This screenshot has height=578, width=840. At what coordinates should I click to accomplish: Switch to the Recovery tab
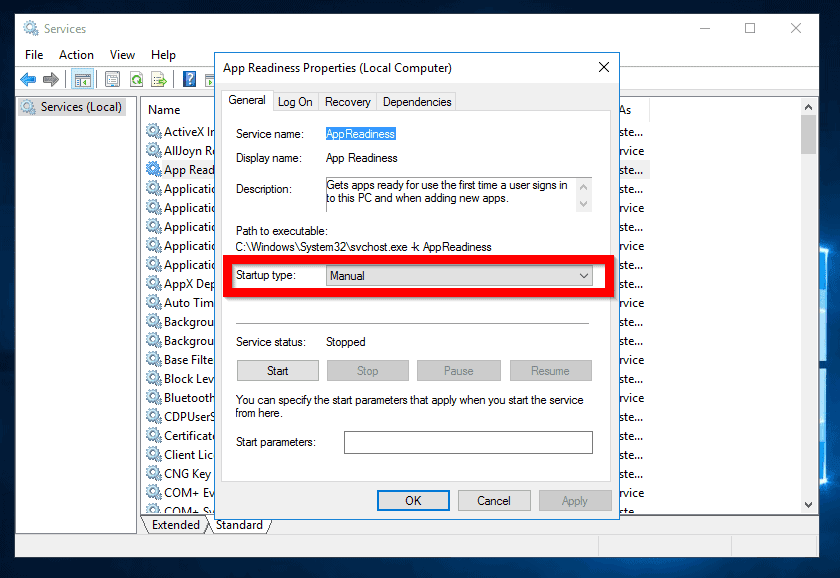[x=348, y=101]
